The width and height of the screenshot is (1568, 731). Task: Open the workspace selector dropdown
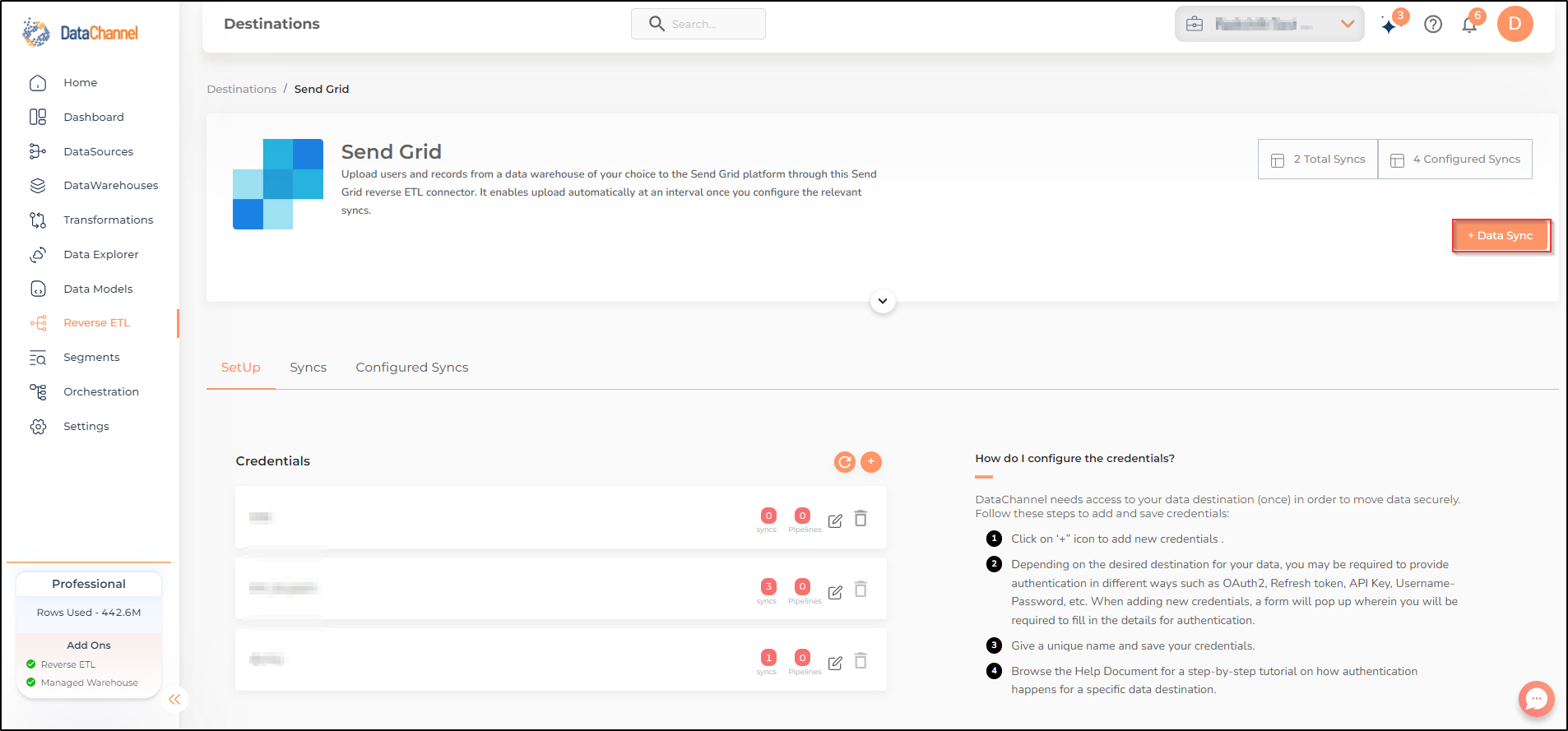click(x=1269, y=24)
